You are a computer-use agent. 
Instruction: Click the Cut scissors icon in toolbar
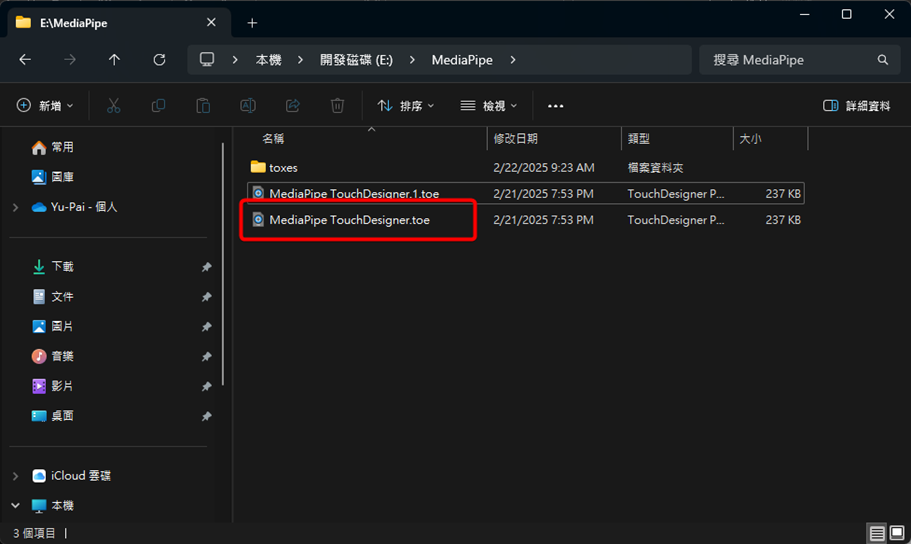113,106
